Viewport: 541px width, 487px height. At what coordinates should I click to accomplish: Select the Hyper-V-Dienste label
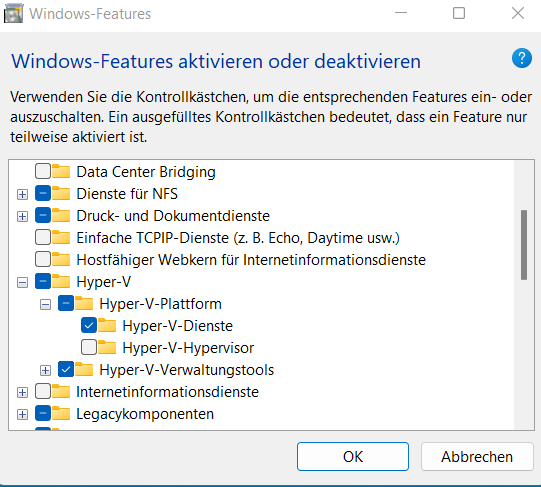pos(178,326)
